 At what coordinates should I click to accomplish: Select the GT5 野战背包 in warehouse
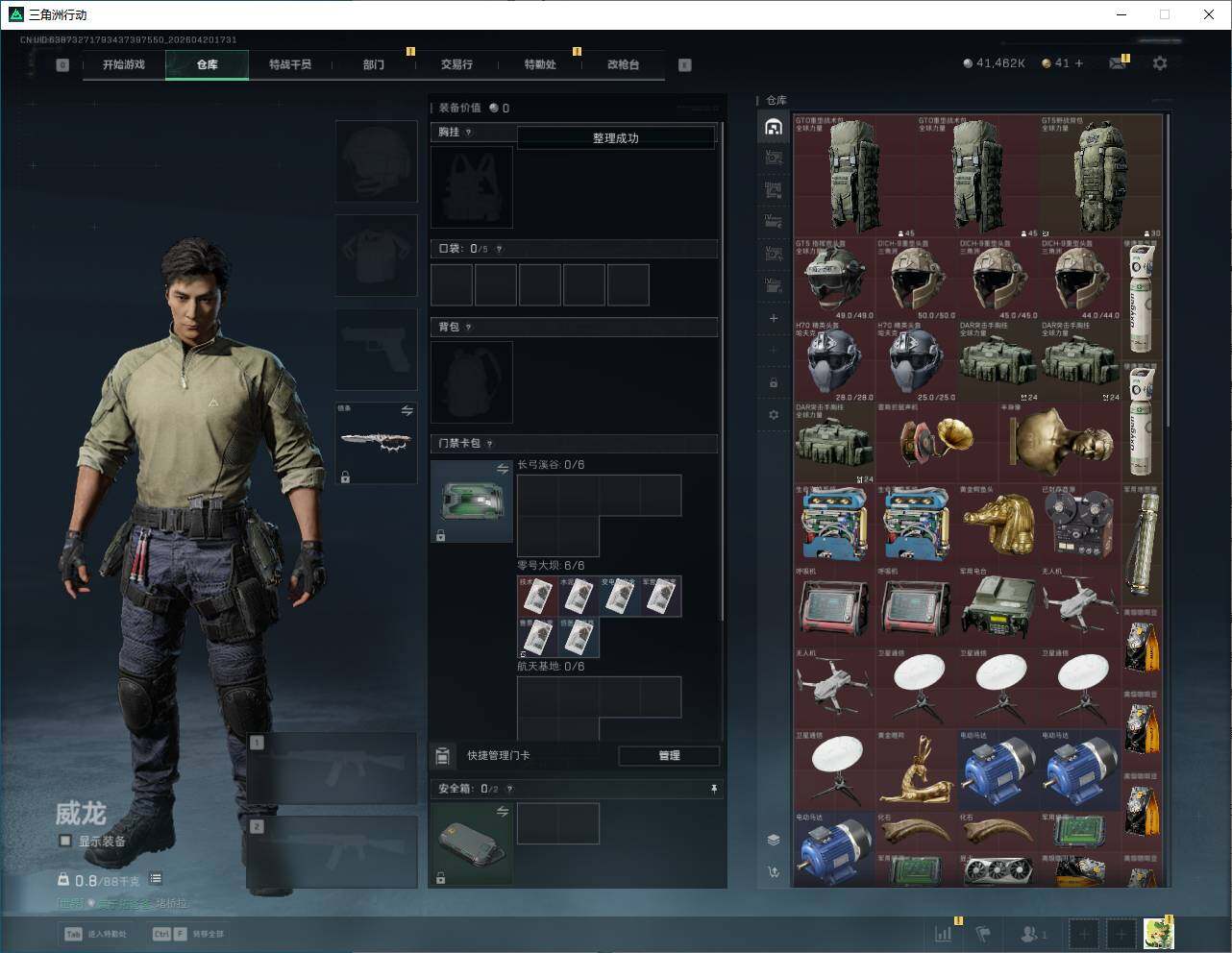point(1101,177)
